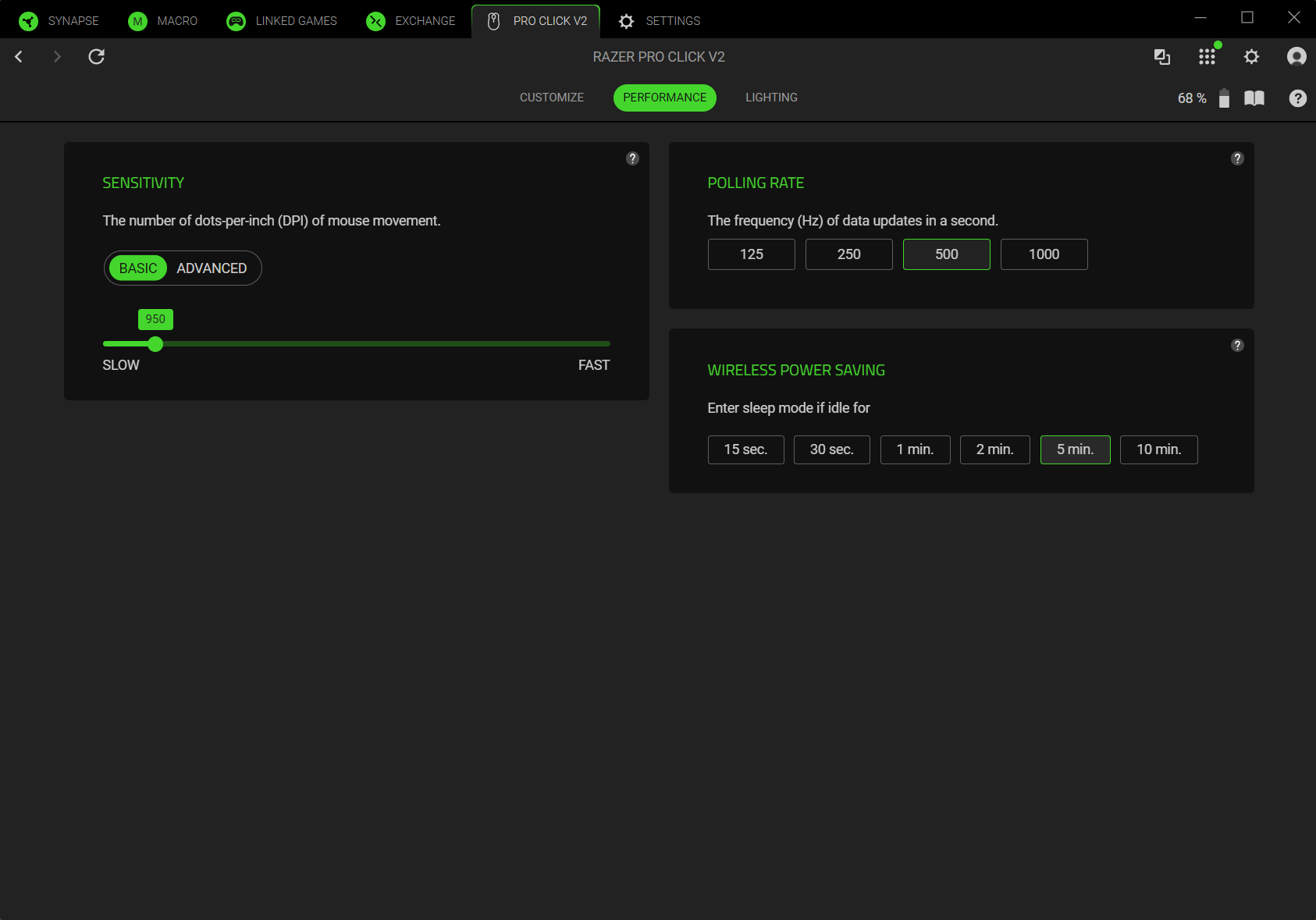The height and width of the screenshot is (920, 1316).
Task: Click the DPI sensitivity slider handle
Action: [155, 344]
